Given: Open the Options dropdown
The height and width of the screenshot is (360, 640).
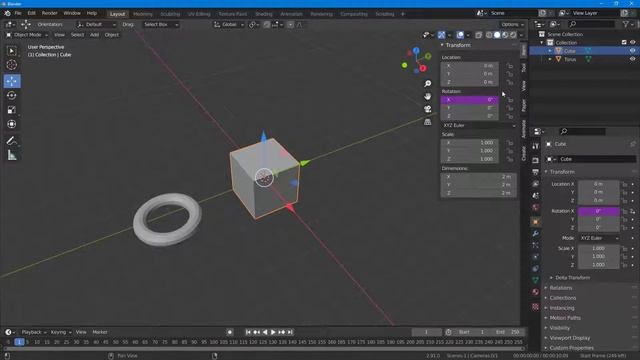Looking at the screenshot, I should pos(512,24).
